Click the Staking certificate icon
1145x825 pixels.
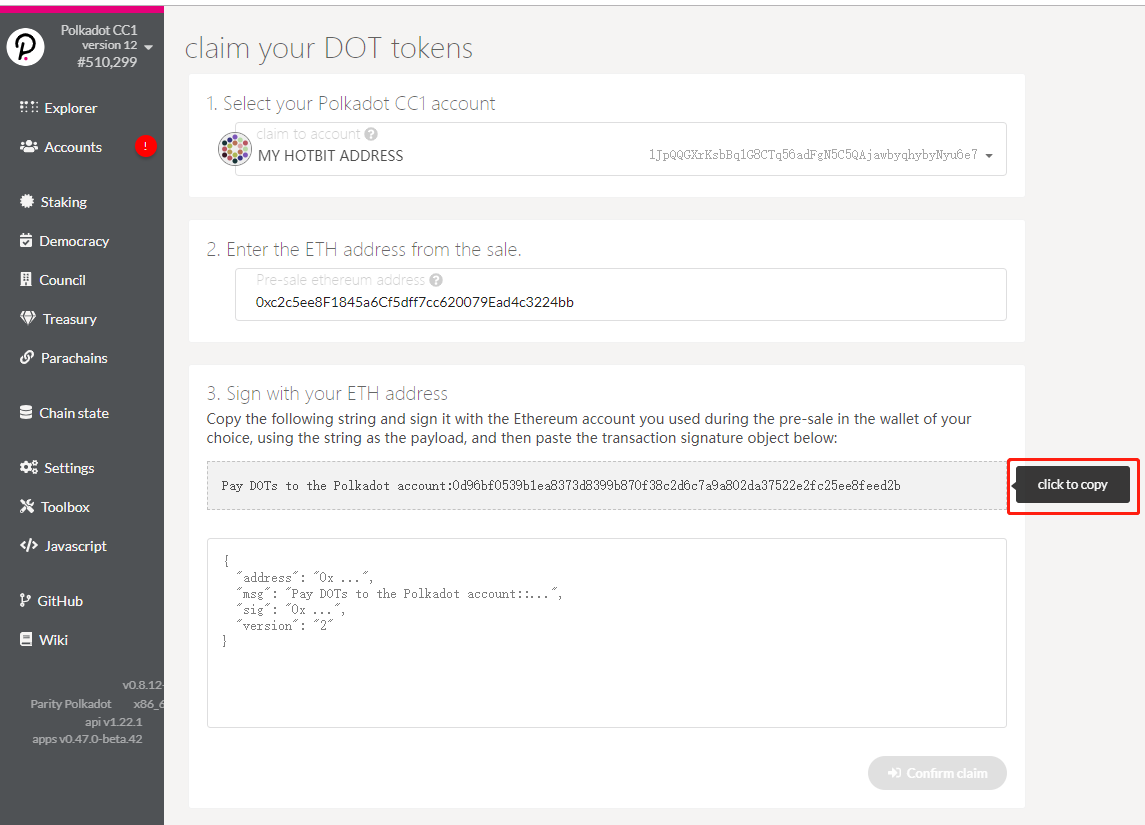[27, 201]
